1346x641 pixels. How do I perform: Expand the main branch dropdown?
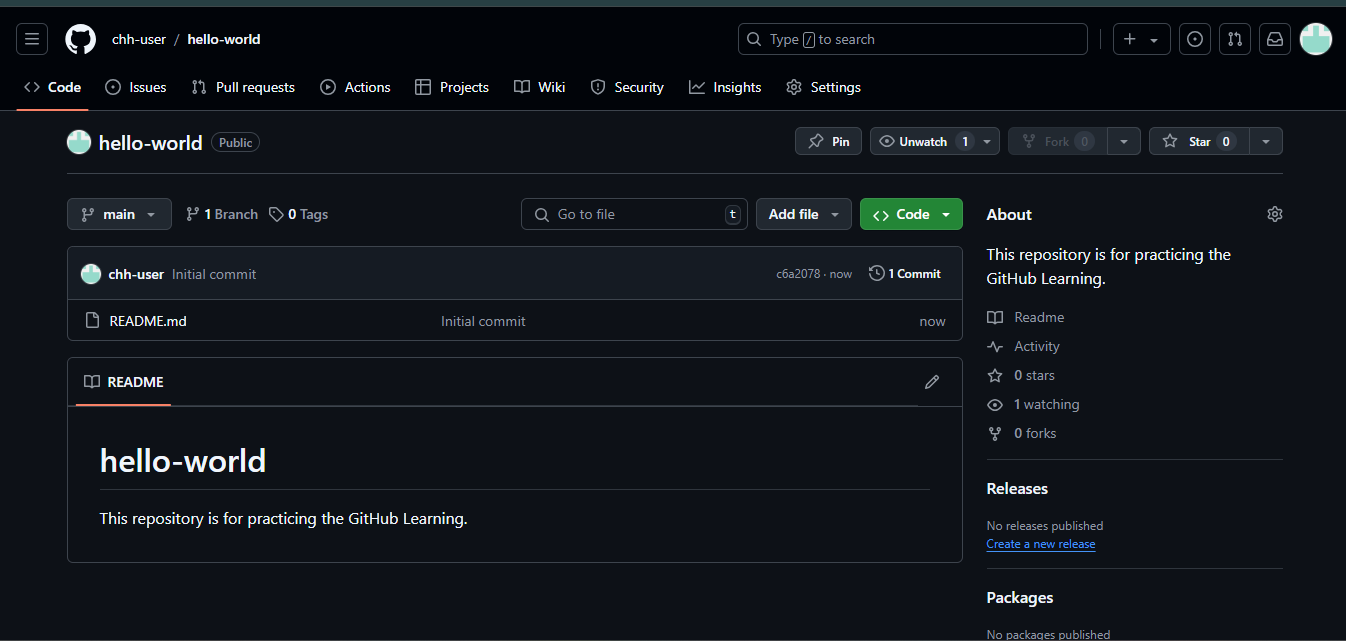point(119,214)
